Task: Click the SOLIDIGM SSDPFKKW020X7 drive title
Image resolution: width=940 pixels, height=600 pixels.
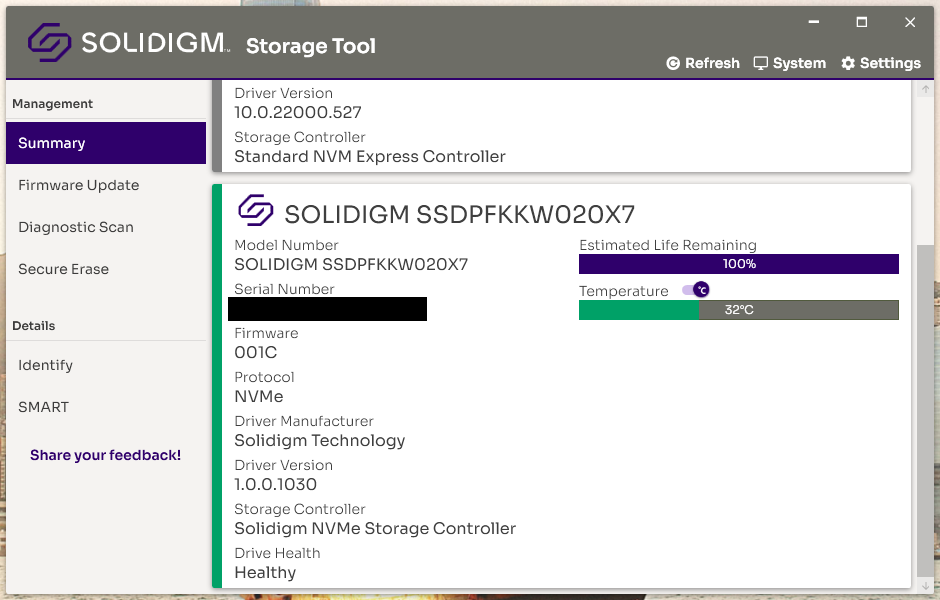Action: click(459, 214)
